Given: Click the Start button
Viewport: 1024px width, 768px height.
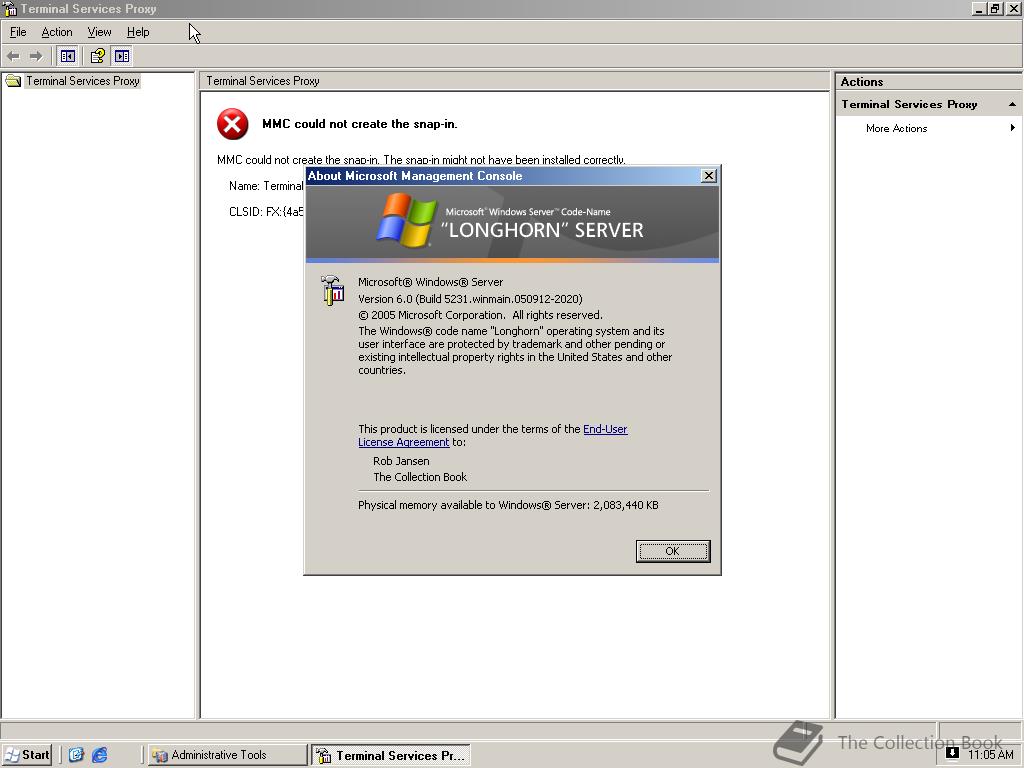Looking at the screenshot, I should coord(27,755).
